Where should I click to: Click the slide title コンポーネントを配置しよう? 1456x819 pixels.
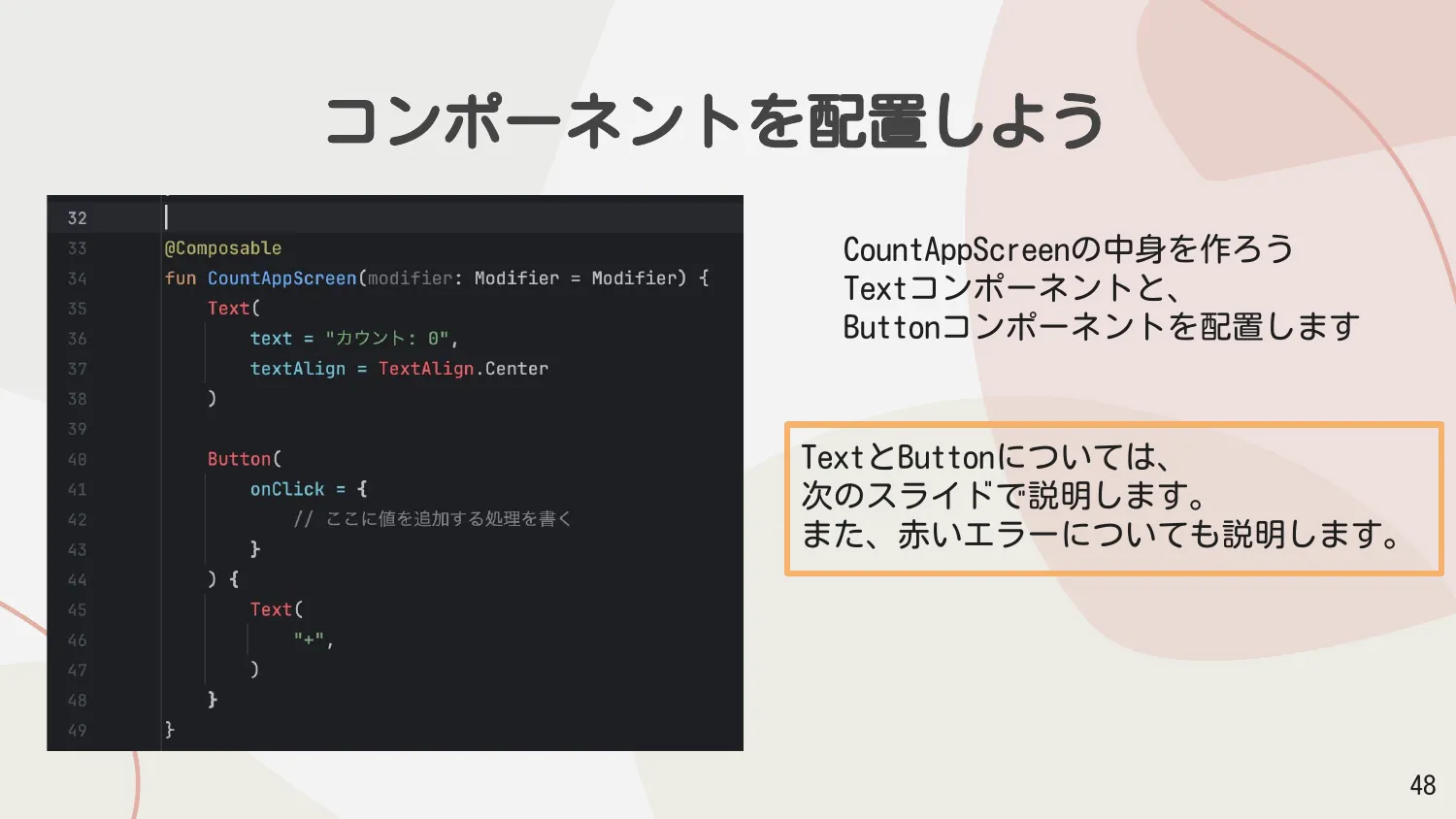pos(714,121)
